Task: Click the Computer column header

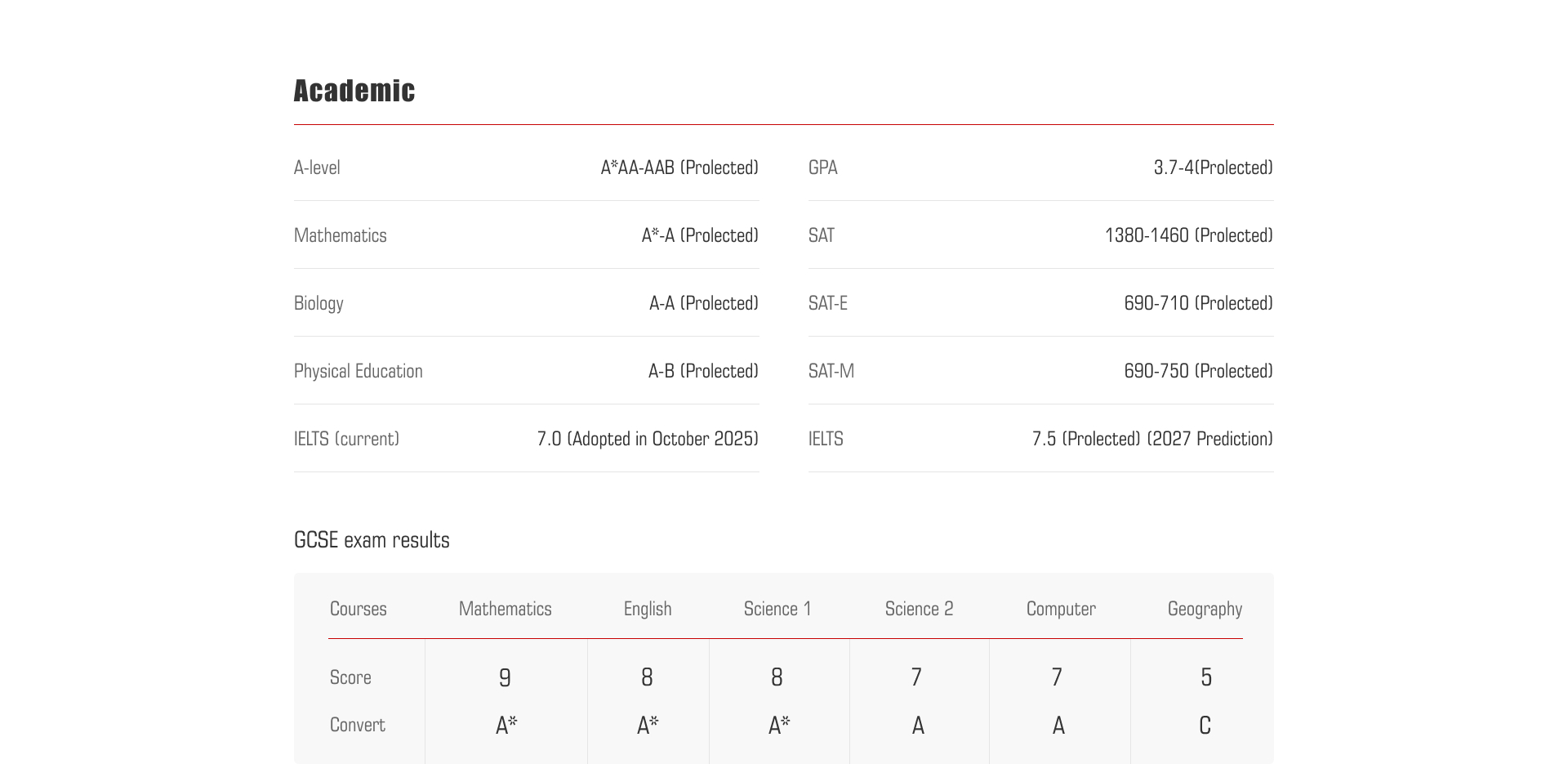Action: pyautogui.click(x=1061, y=610)
